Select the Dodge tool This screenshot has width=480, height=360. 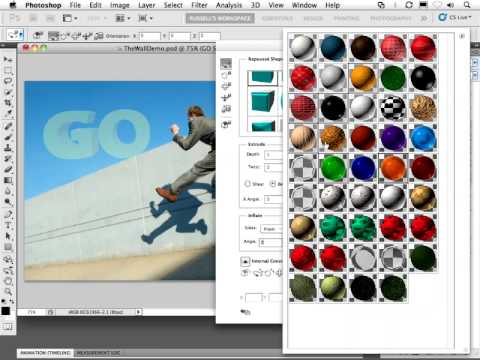click(x=8, y=202)
